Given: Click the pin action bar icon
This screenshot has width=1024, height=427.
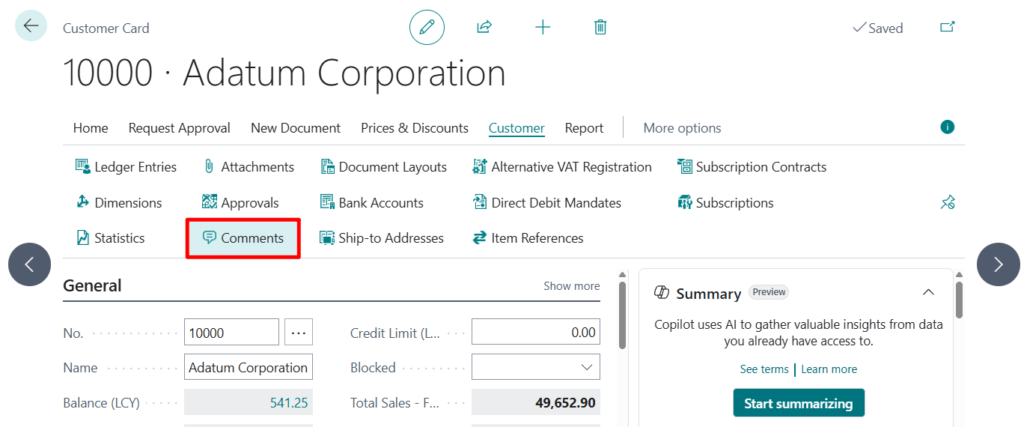Looking at the screenshot, I should 947,203.
